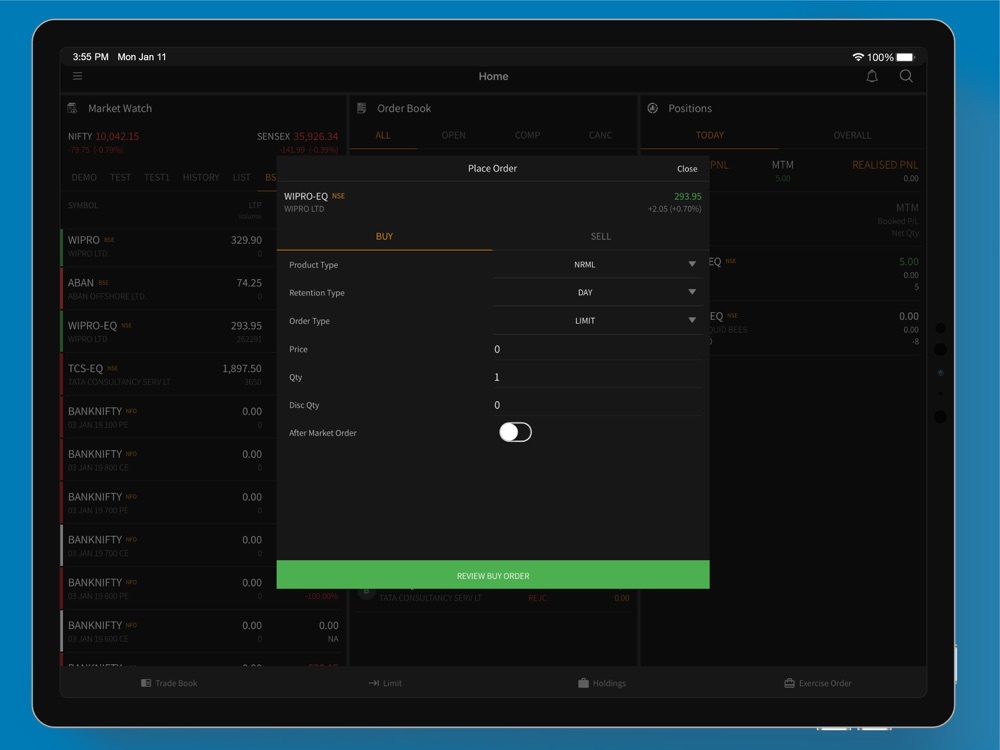The width and height of the screenshot is (1000, 750).
Task: Open Trade Book from bottom bar
Action: [169, 683]
